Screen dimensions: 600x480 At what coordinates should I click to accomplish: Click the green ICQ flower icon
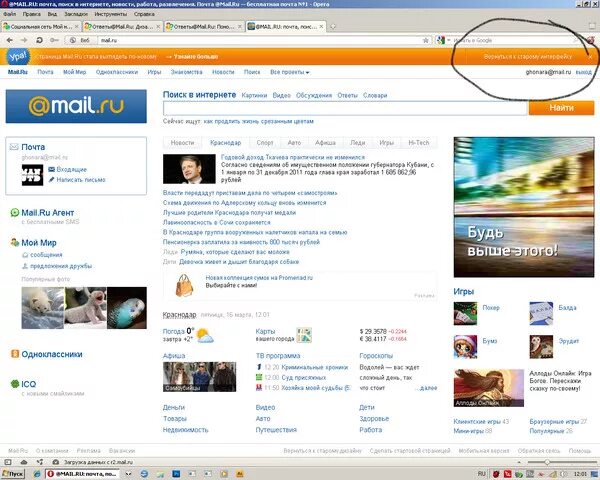point(15,384)
